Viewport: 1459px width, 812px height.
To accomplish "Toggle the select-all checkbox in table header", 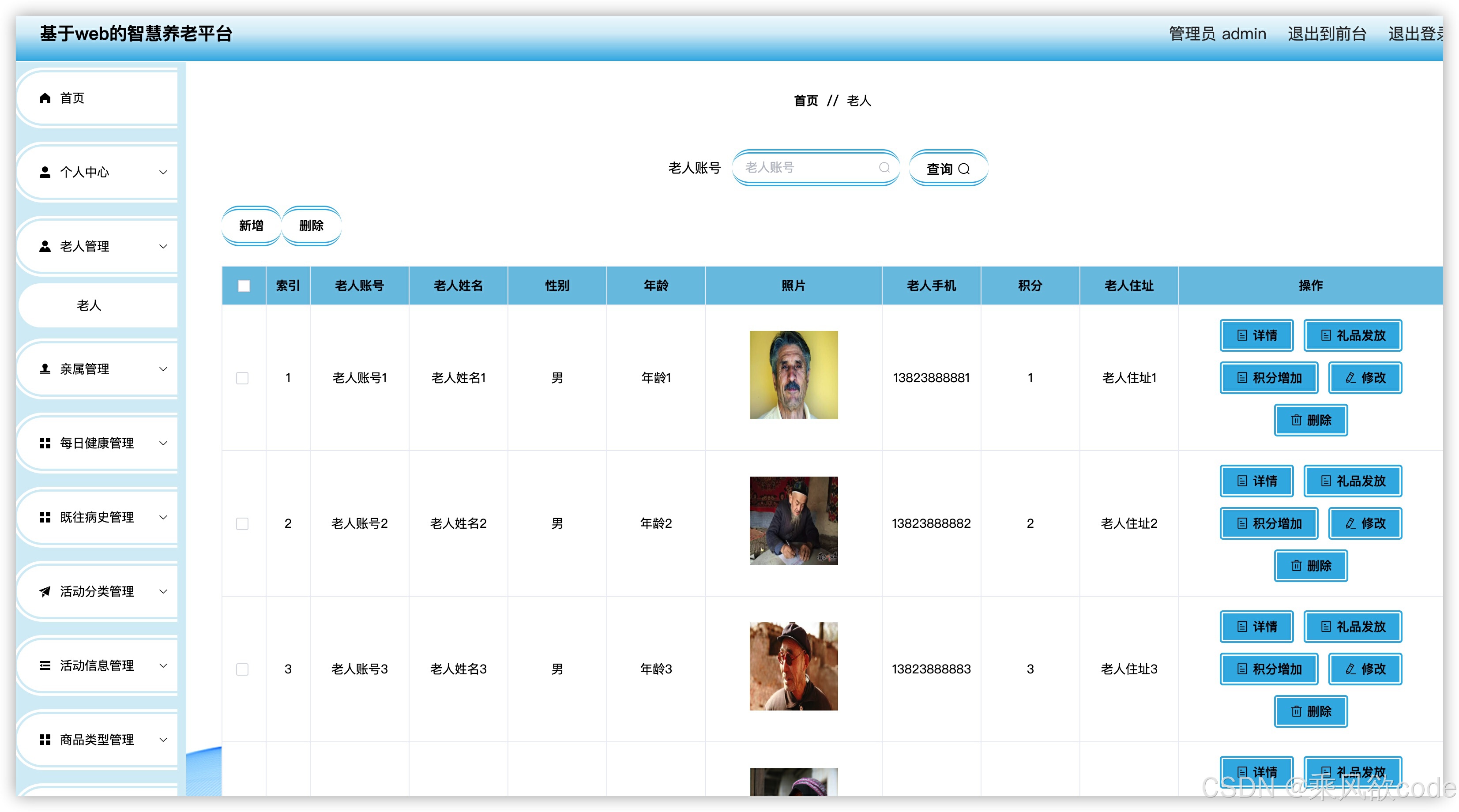I will [x=244, y=286].
